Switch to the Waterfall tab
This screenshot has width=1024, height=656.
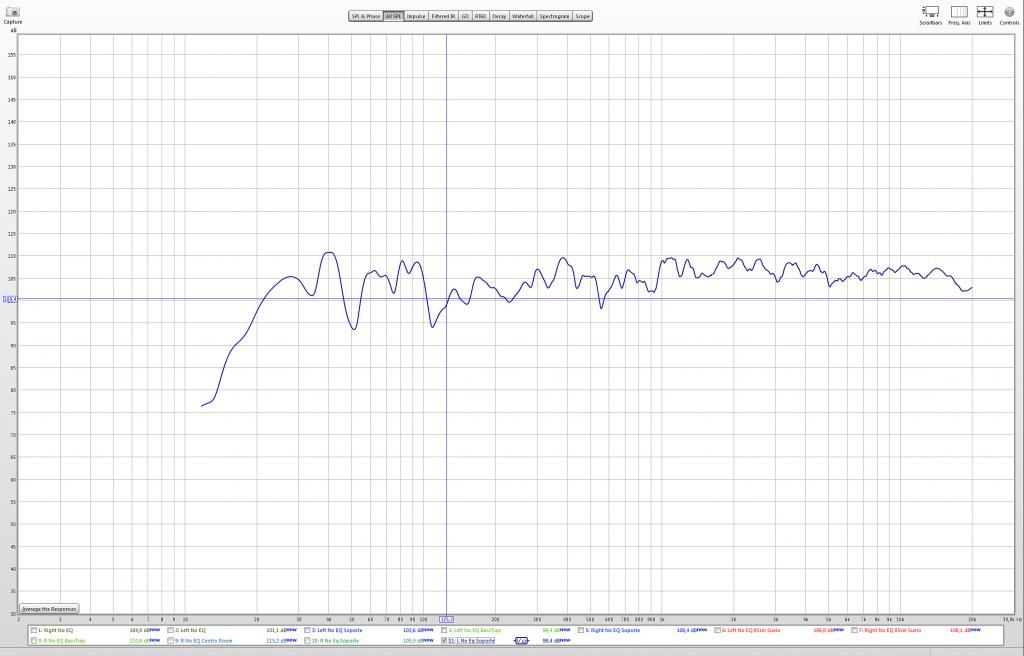click(x=522, y=16)
